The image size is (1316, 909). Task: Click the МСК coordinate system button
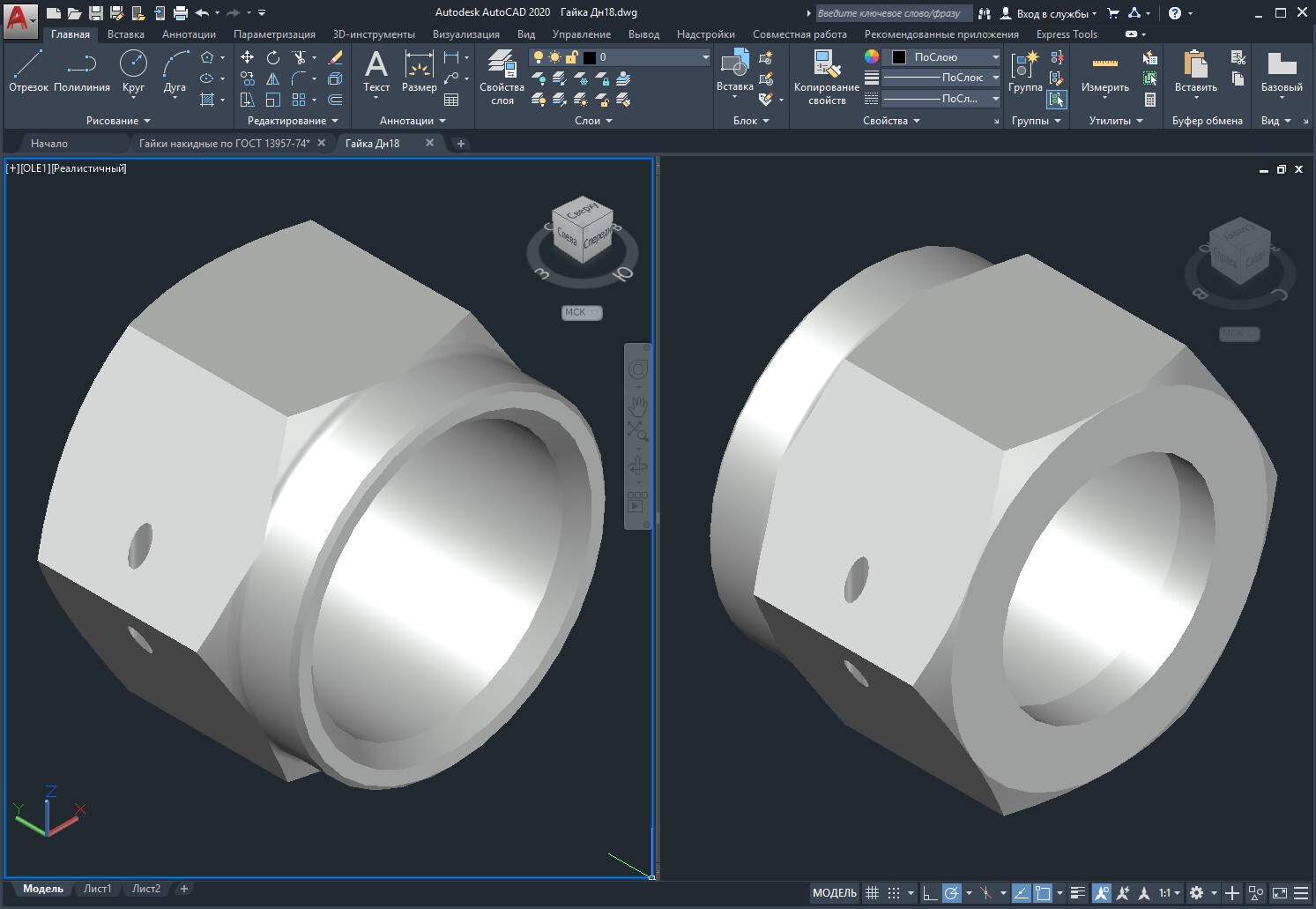coord(582,312)
